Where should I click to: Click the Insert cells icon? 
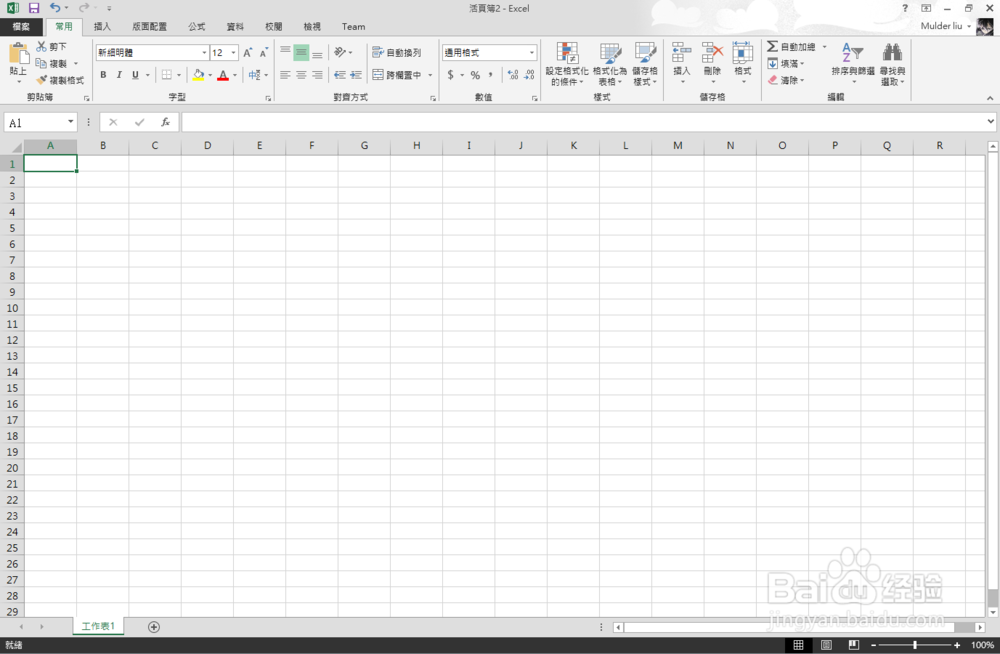[x=682, y=52]
